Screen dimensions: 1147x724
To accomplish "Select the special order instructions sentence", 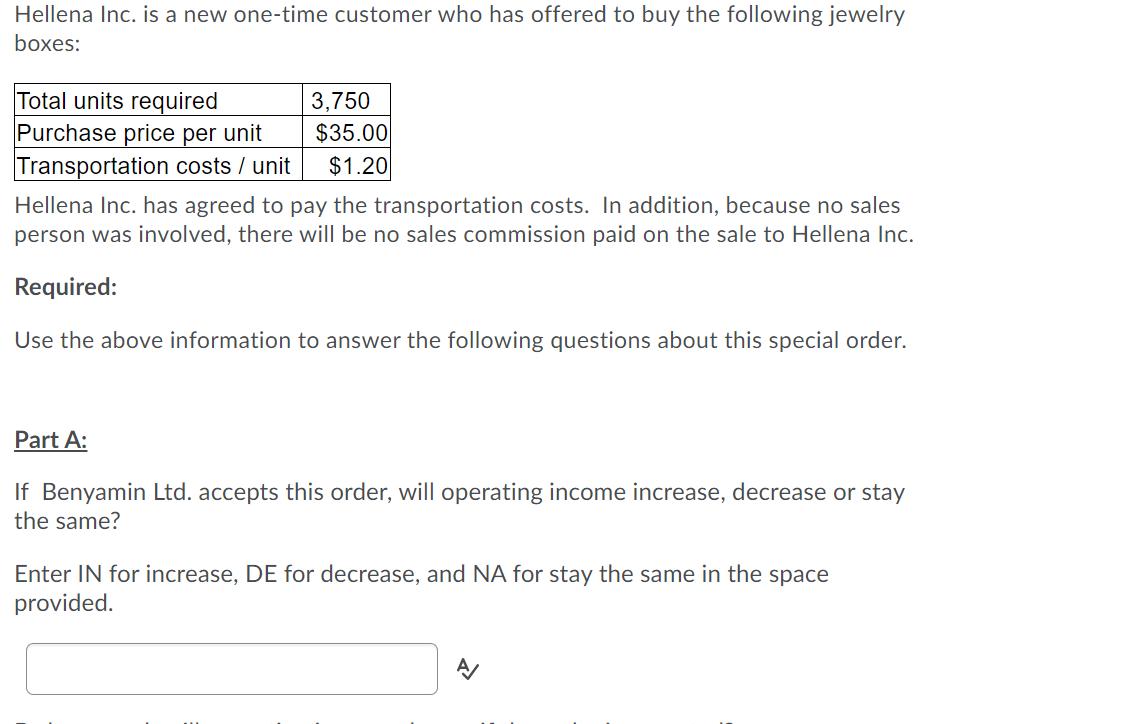I will point(460,339).
